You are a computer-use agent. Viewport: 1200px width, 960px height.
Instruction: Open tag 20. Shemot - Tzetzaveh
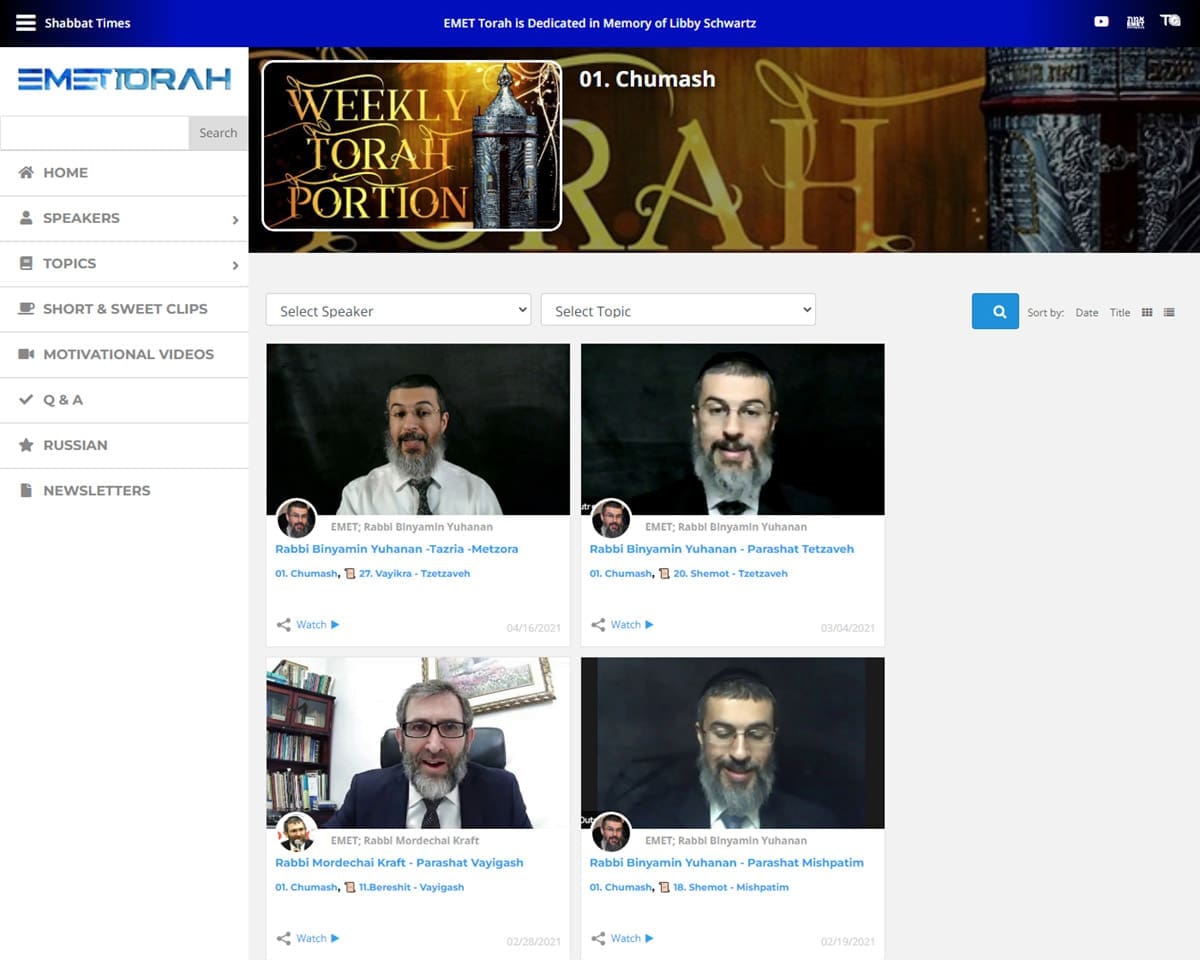point(730,574)
